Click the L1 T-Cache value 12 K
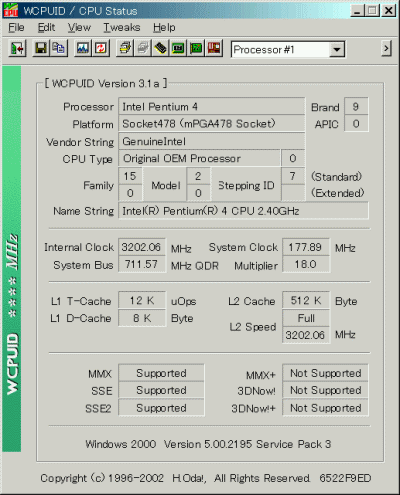This screenshot has width=400, height=495. tap(142, 301)
